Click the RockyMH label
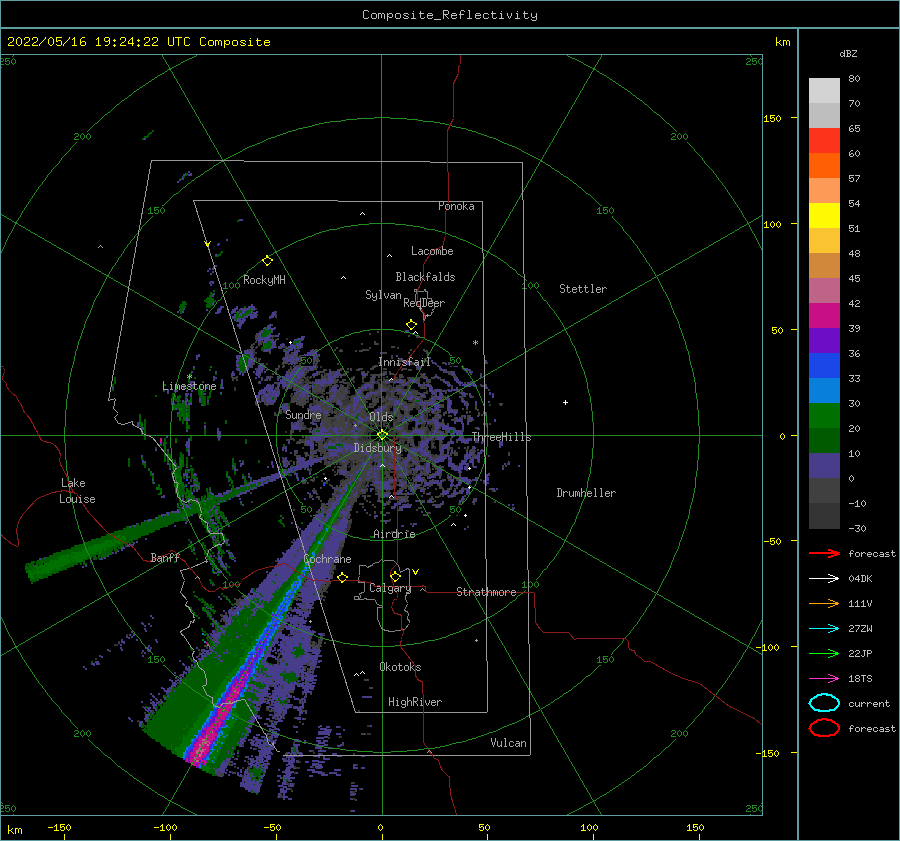900x841 pixels. click(x=264, y=280)
